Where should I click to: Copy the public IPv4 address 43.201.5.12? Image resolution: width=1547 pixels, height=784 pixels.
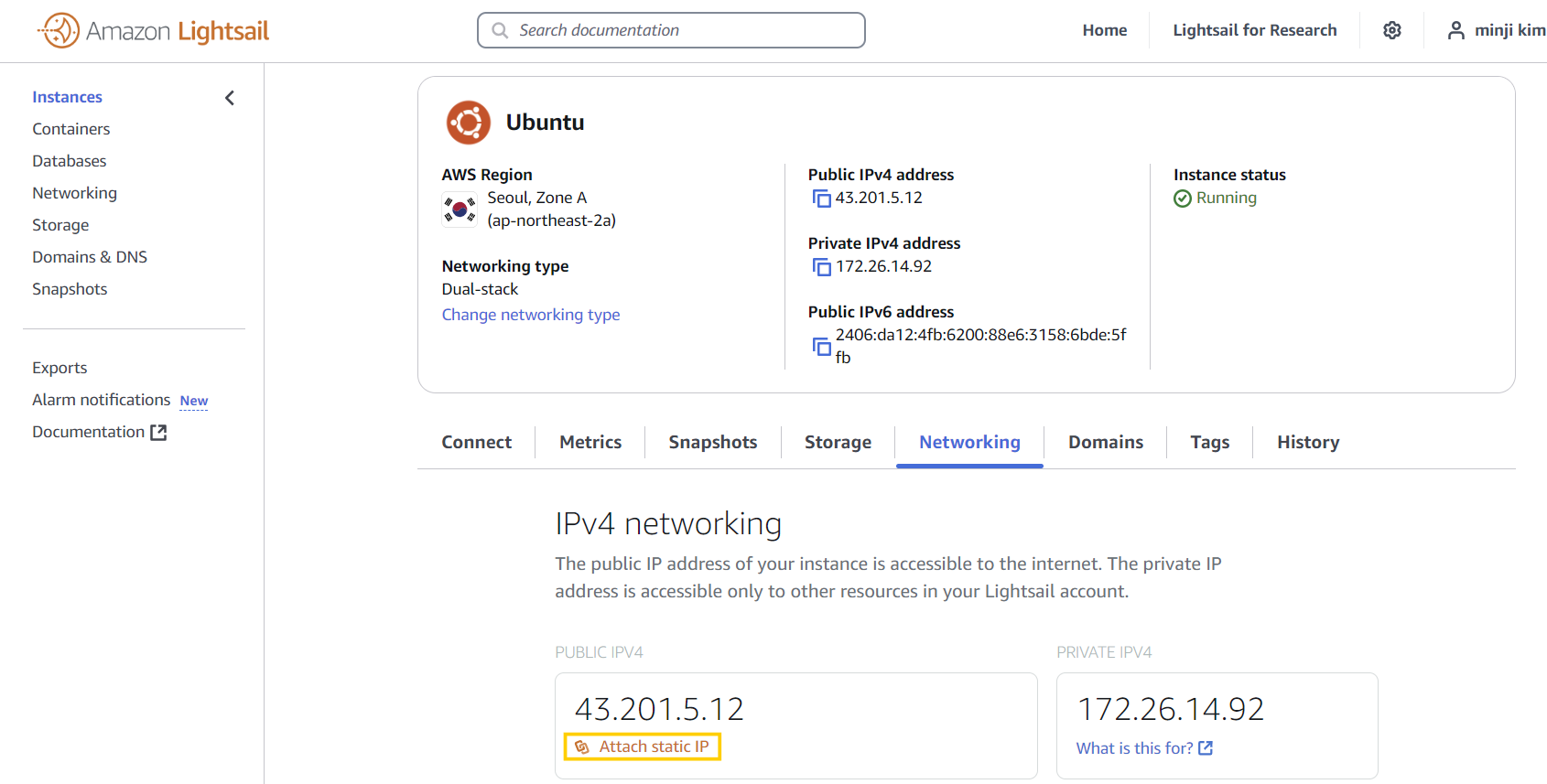pyautogui.click(x=822, y=199)
